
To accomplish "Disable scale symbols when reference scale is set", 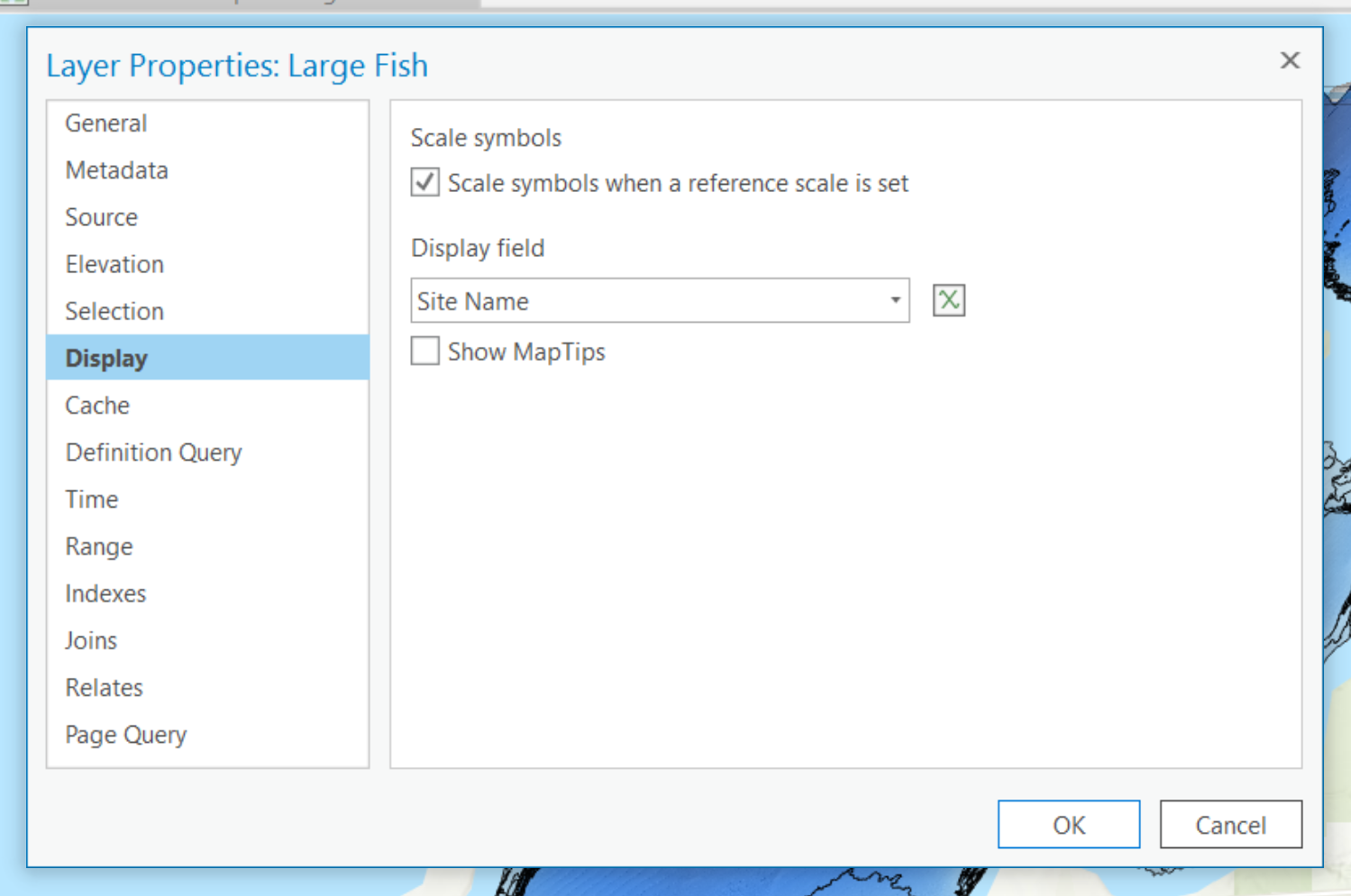I will [x=424, y=182].
